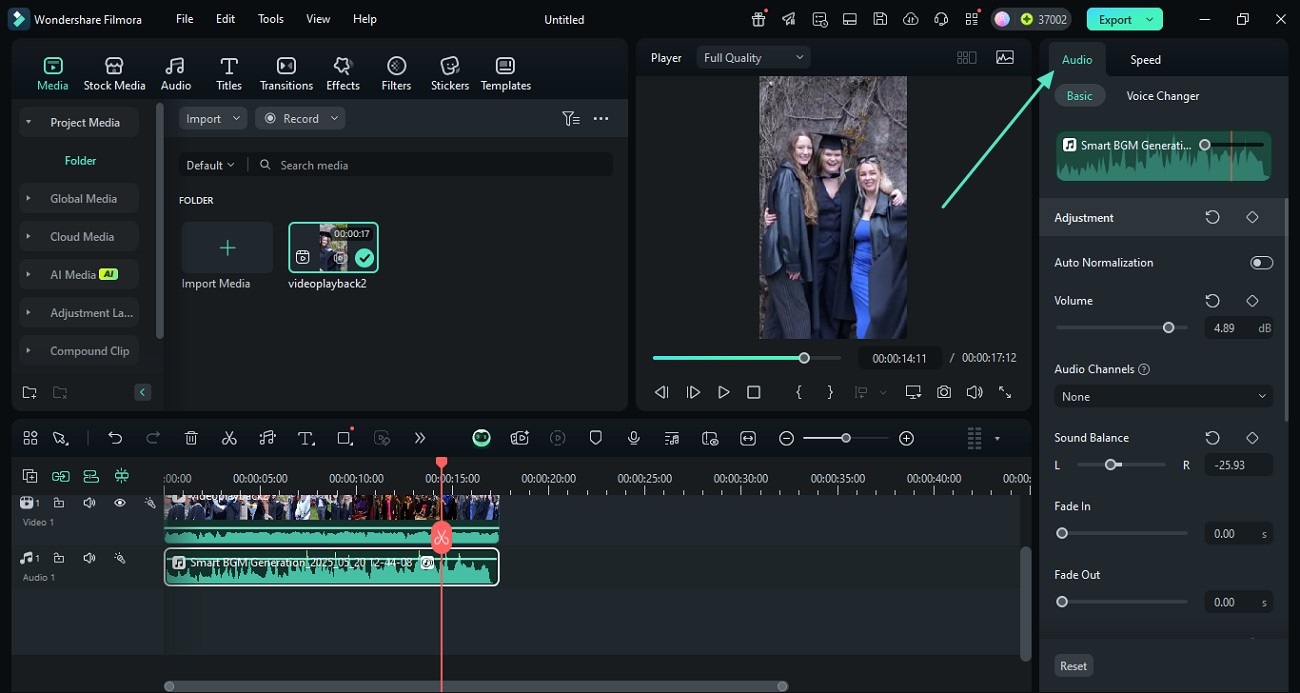Take a snapshot with the camera icon
This screenshot has height=693, width=1300.
point(944,393)
